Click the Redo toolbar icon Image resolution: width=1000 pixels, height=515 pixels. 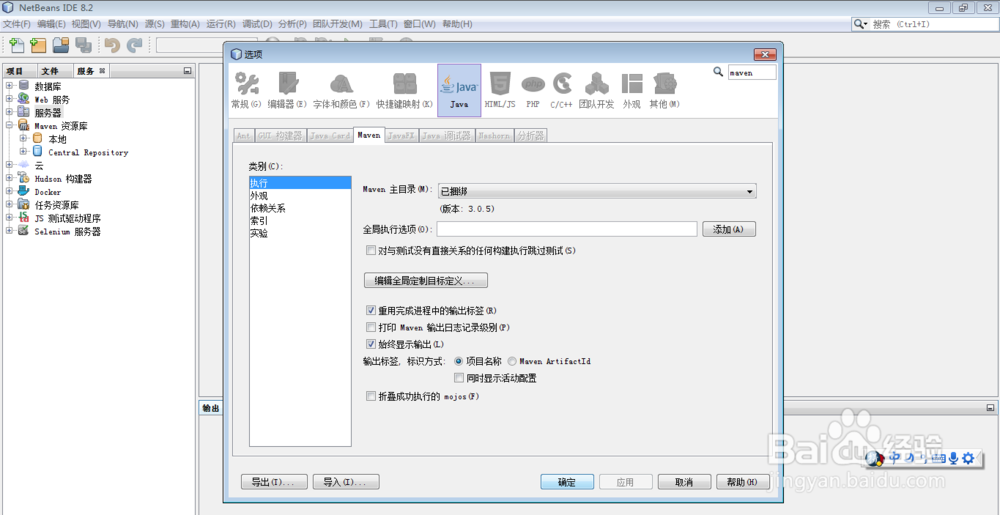coord(134,45)
